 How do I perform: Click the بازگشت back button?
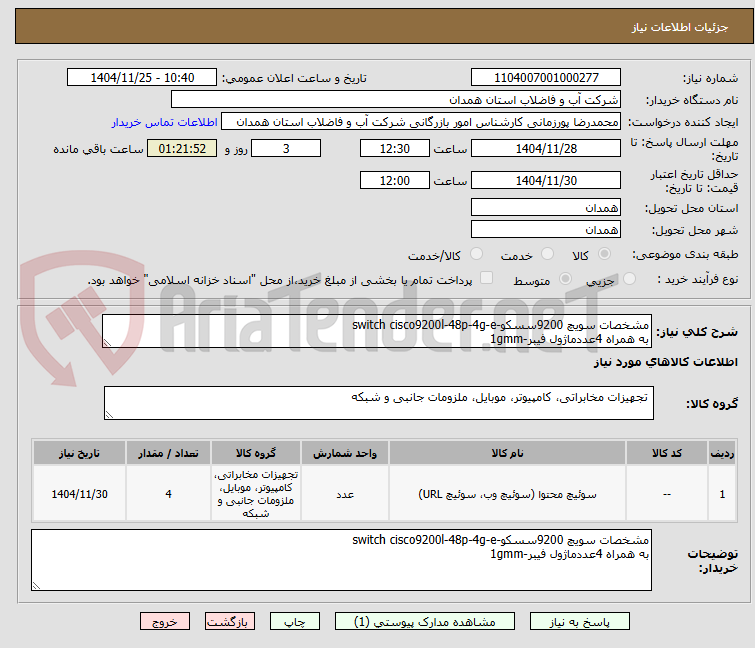coord(230,622)
